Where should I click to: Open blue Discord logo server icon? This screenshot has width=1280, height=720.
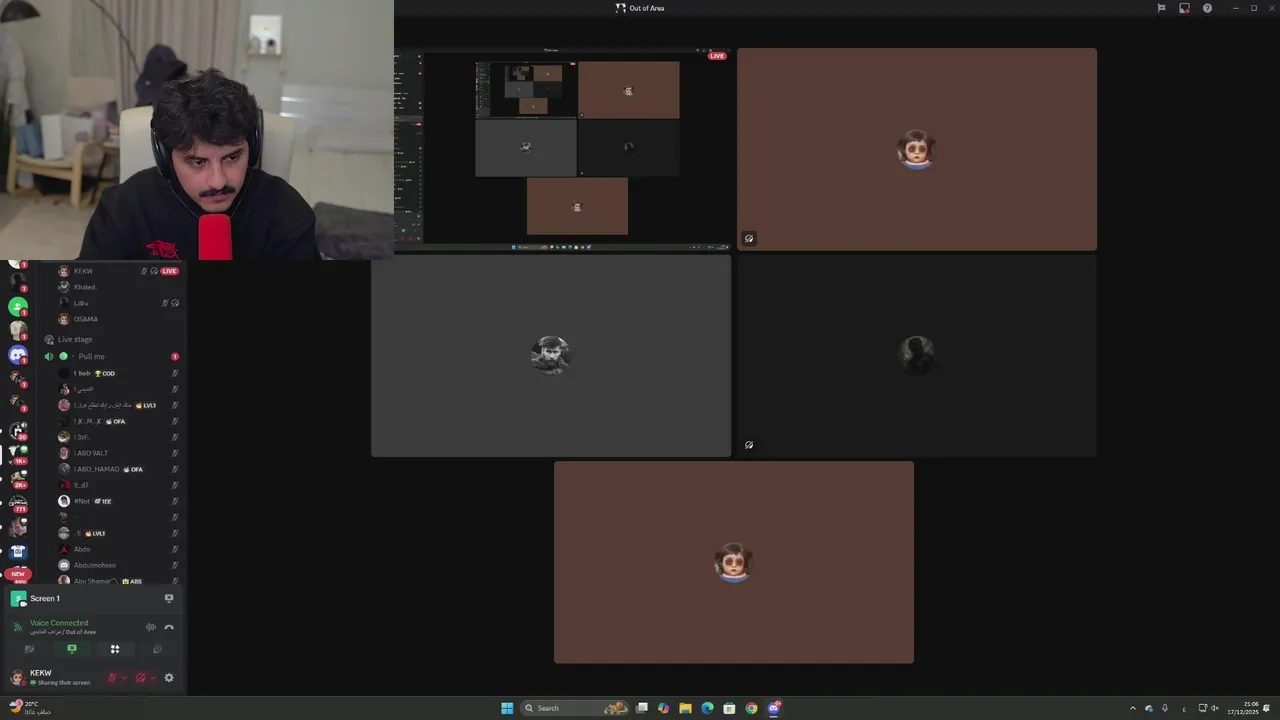coord(18,355)
